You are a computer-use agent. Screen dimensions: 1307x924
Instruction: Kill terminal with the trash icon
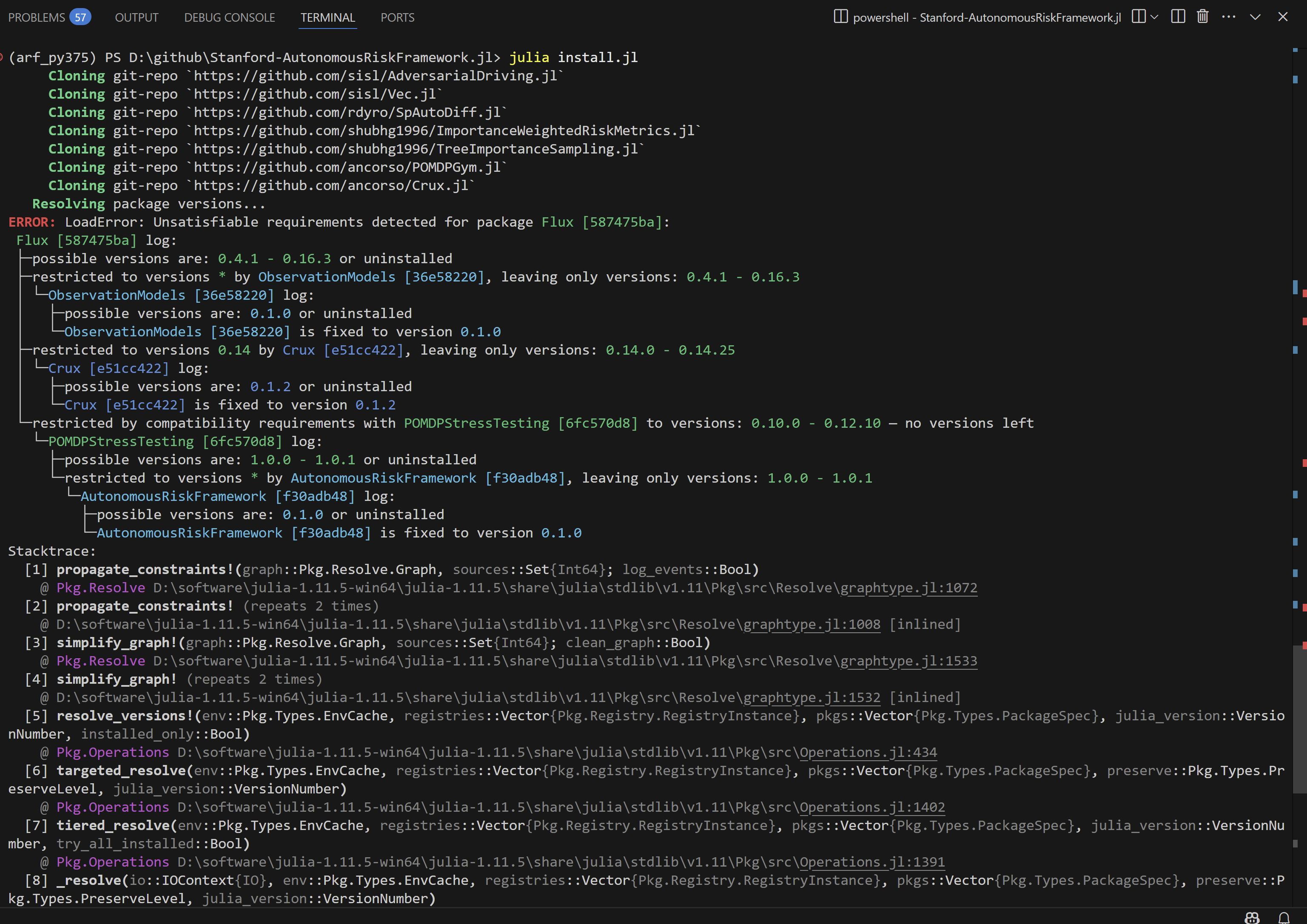pos(1202,17)
